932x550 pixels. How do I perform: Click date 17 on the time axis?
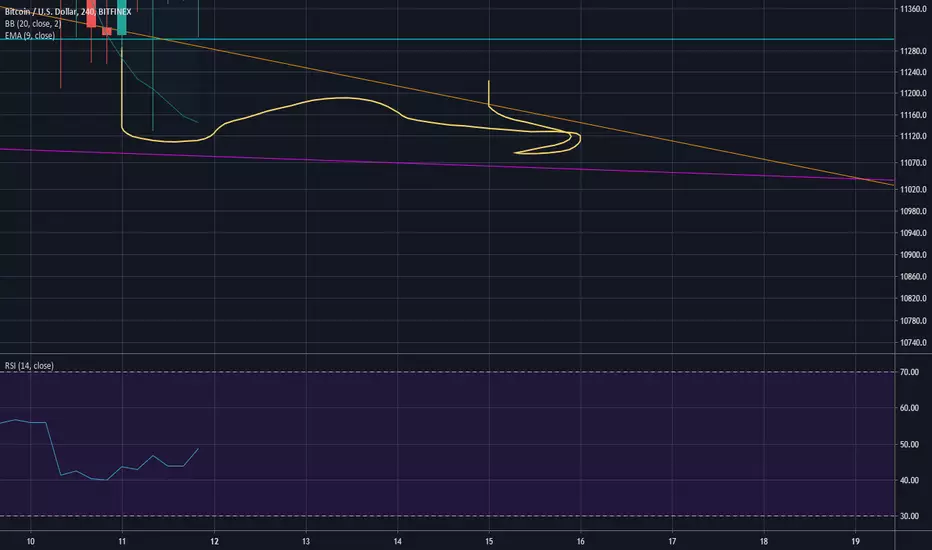tap(672, 541)
